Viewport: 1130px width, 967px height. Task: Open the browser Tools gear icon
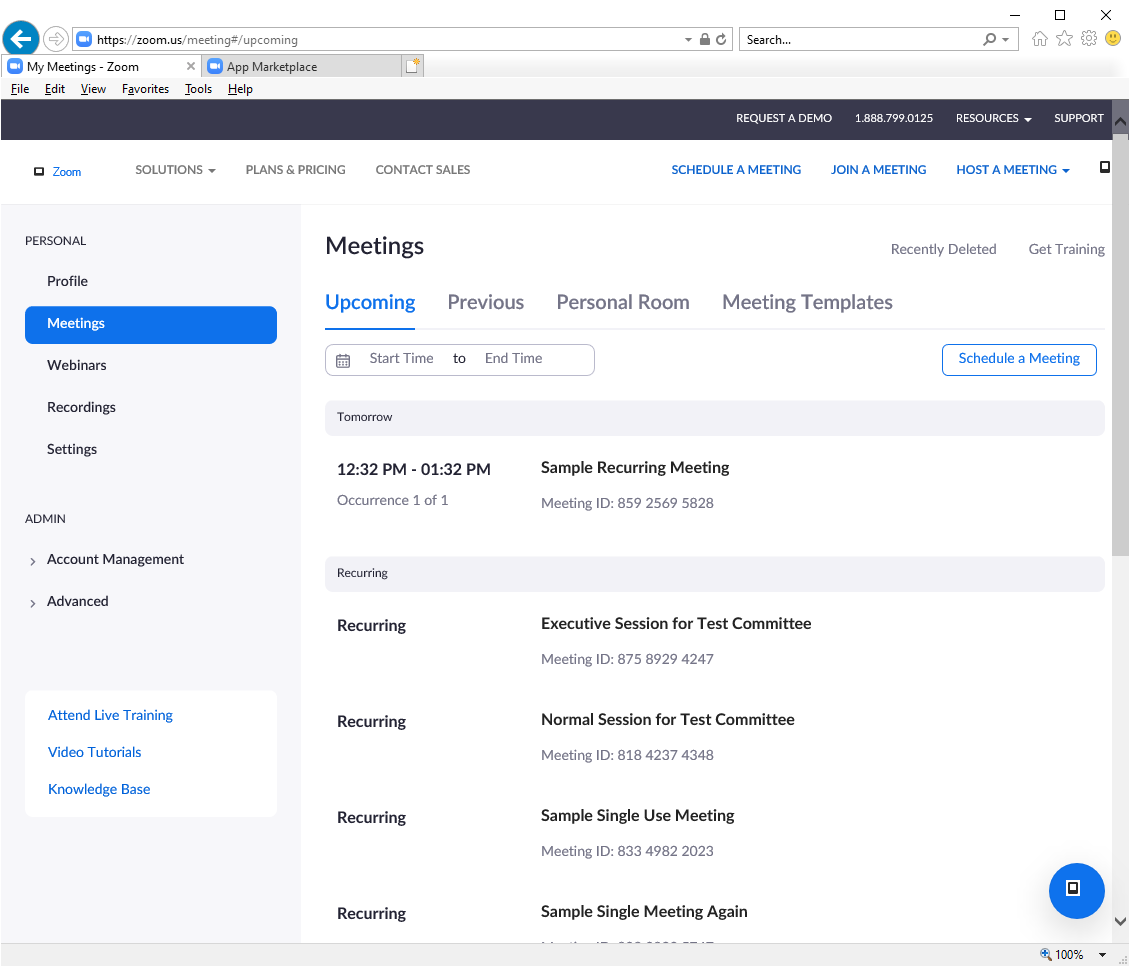[1088, 39]
